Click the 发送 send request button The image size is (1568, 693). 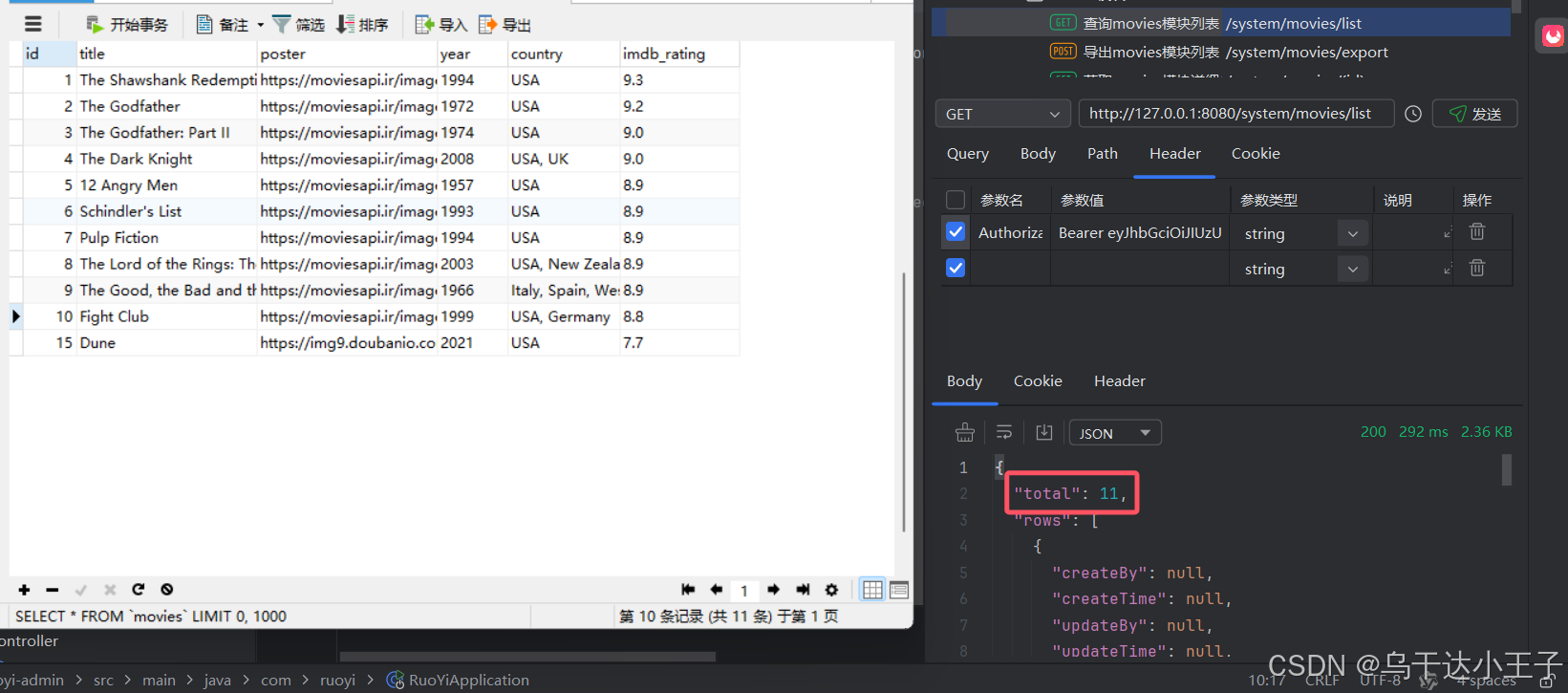point(1474,114)
